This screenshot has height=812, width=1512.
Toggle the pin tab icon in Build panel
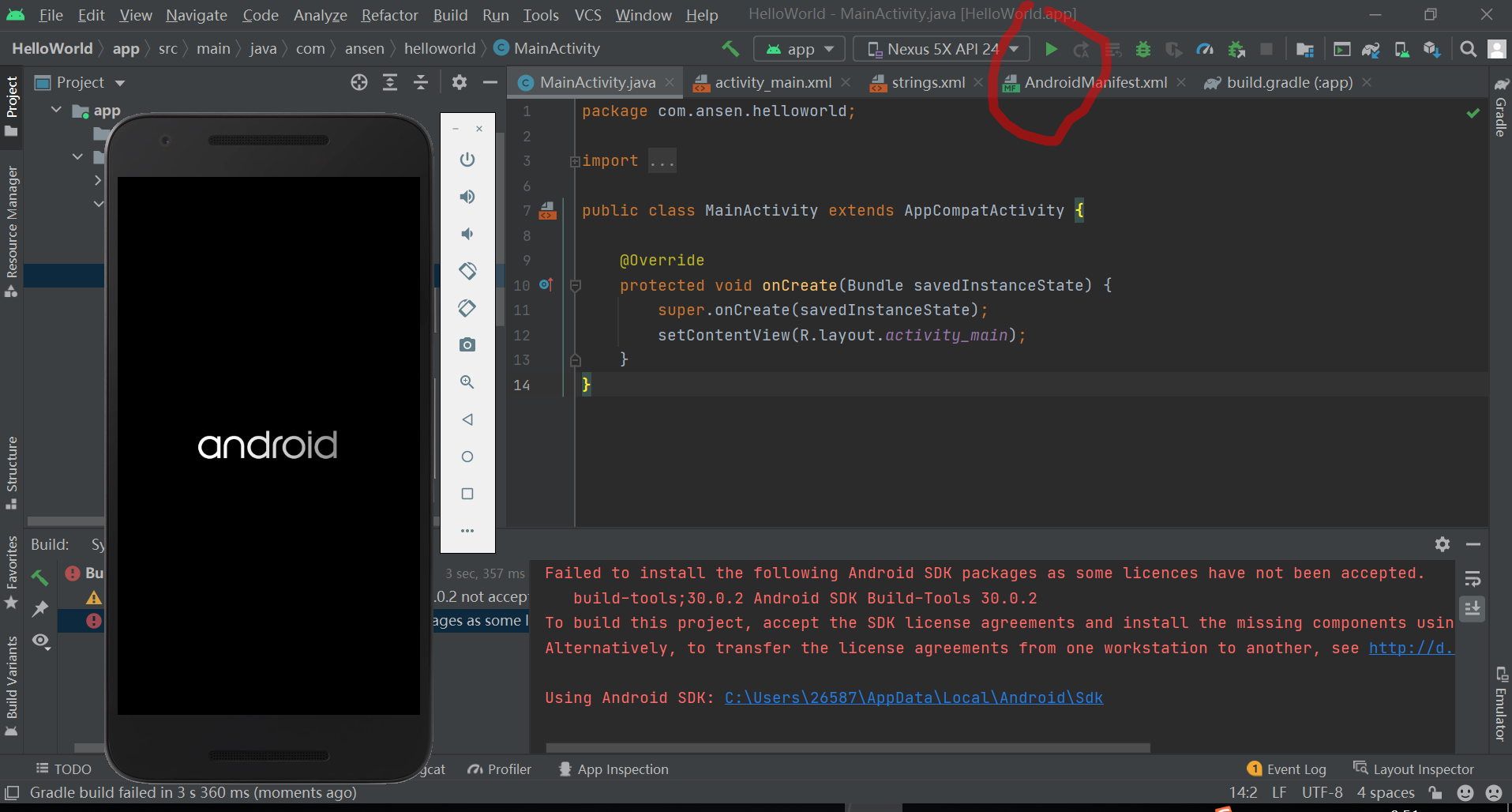point(39,609)
